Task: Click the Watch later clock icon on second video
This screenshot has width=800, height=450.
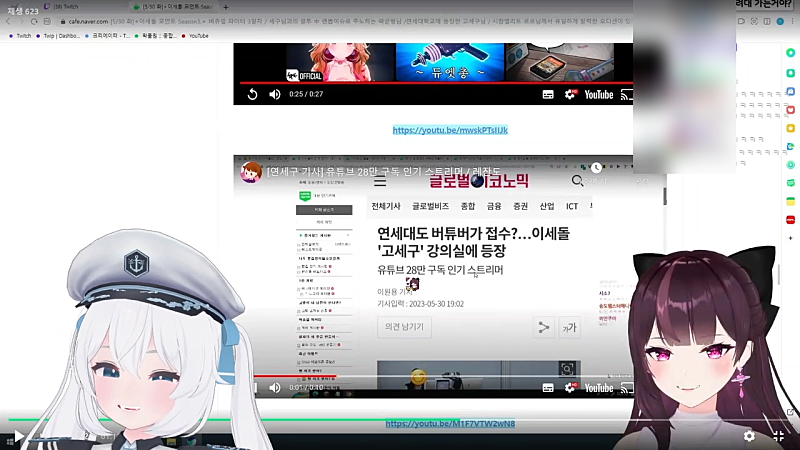Action: [x=596, y=168]
